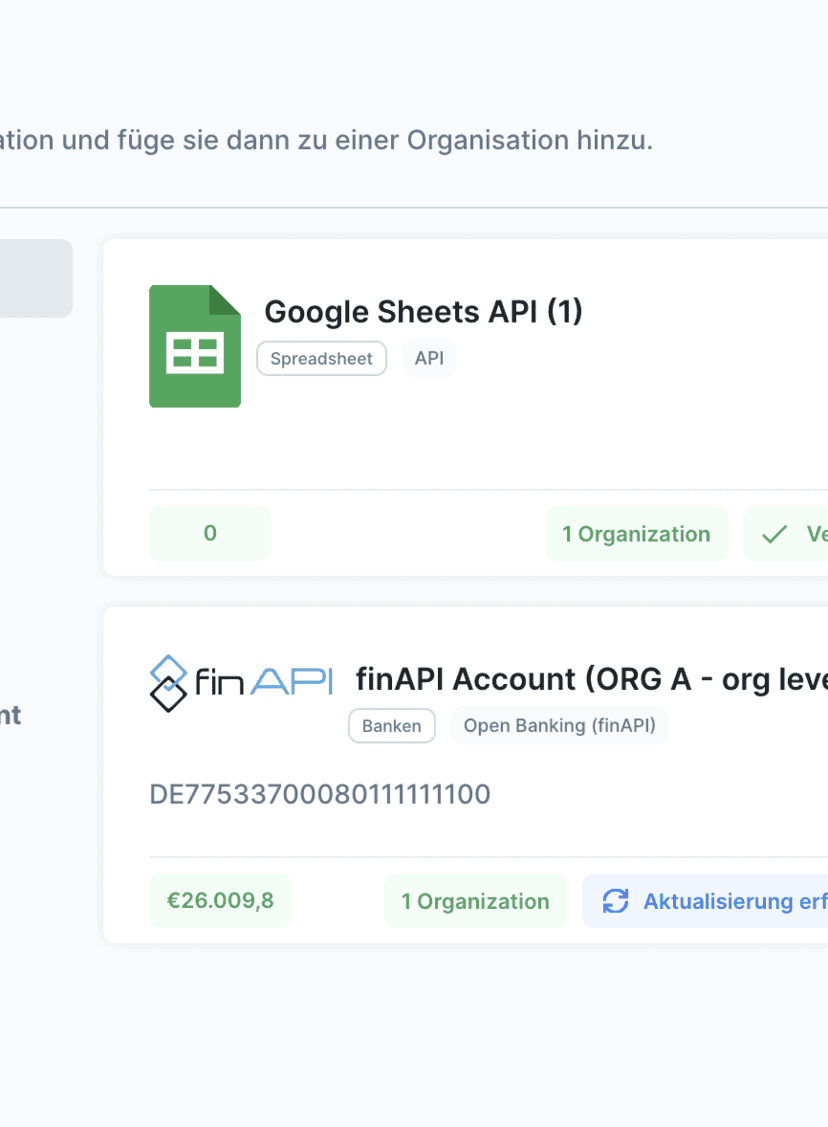Click the finAPI logo
Viewport: 828px width, 1127px height.
point(240,683)
